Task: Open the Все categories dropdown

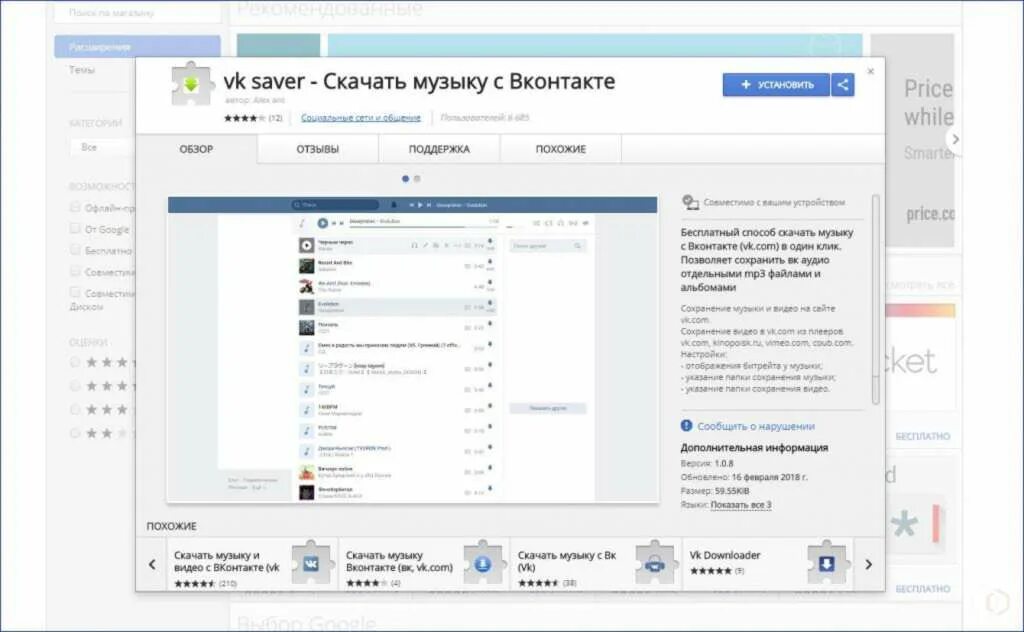Action: [103, 148]
